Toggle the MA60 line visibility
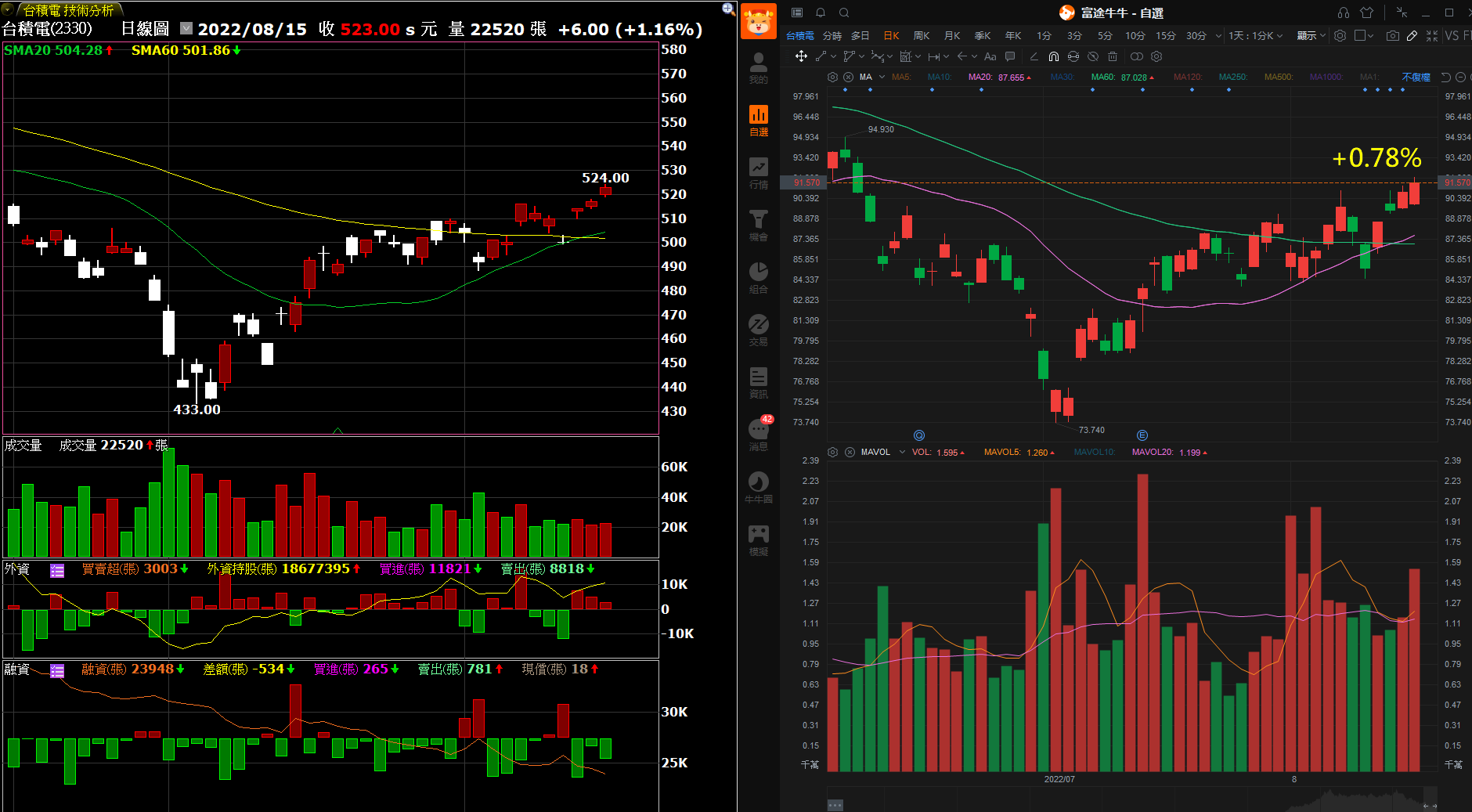1472x812 pixels. click(x=1103, y=78)
